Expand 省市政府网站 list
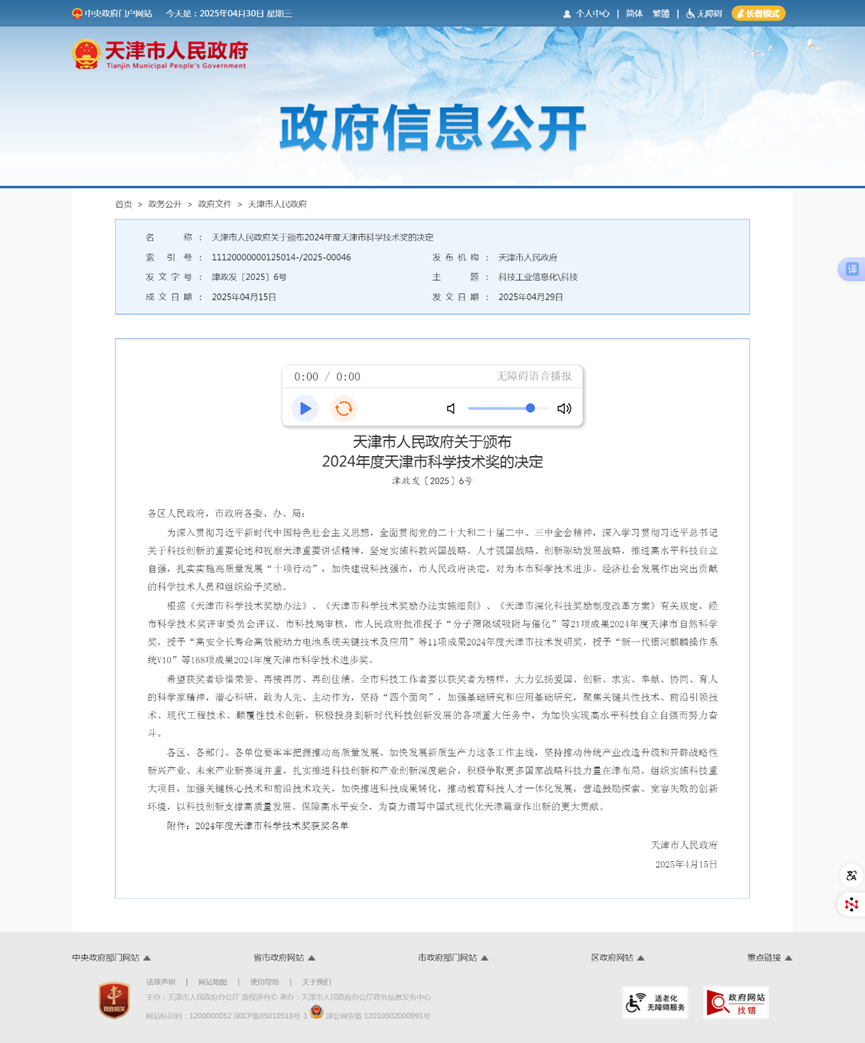The width and height of the screenshot is (865, 1043). coord(284,958)
